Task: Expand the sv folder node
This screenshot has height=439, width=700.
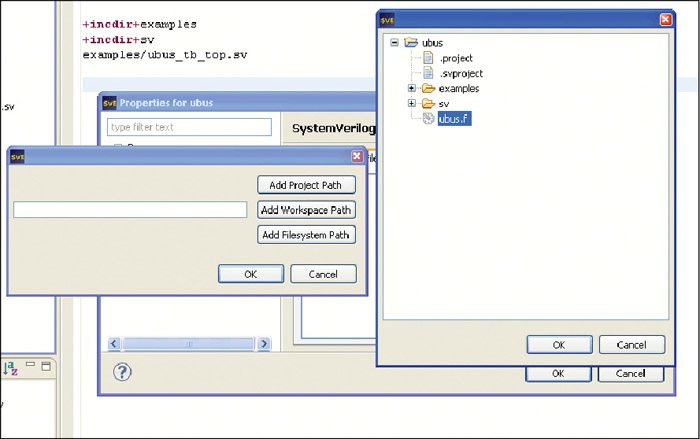Action: coord(411,103)
